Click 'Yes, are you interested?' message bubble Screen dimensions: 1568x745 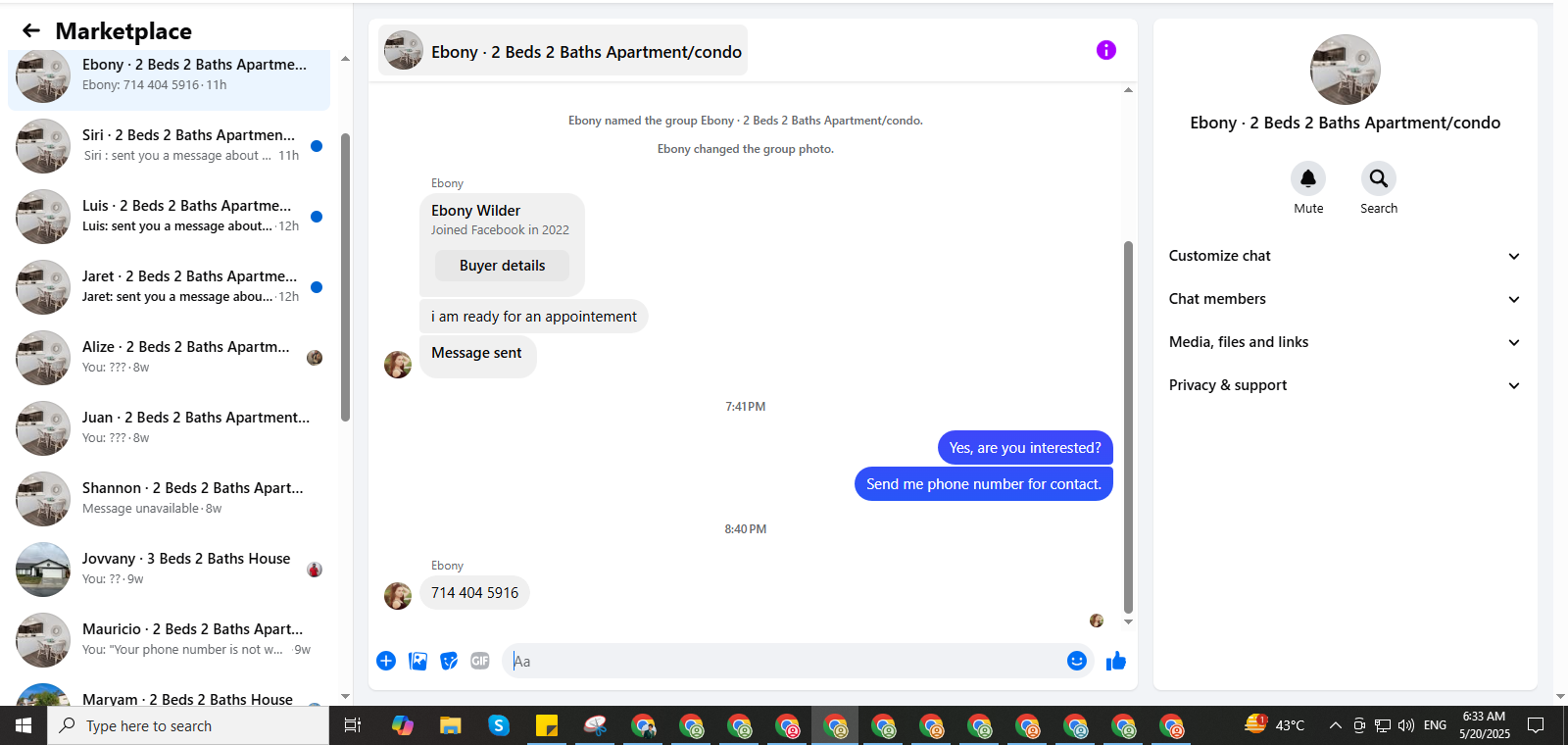[1025, 448]
